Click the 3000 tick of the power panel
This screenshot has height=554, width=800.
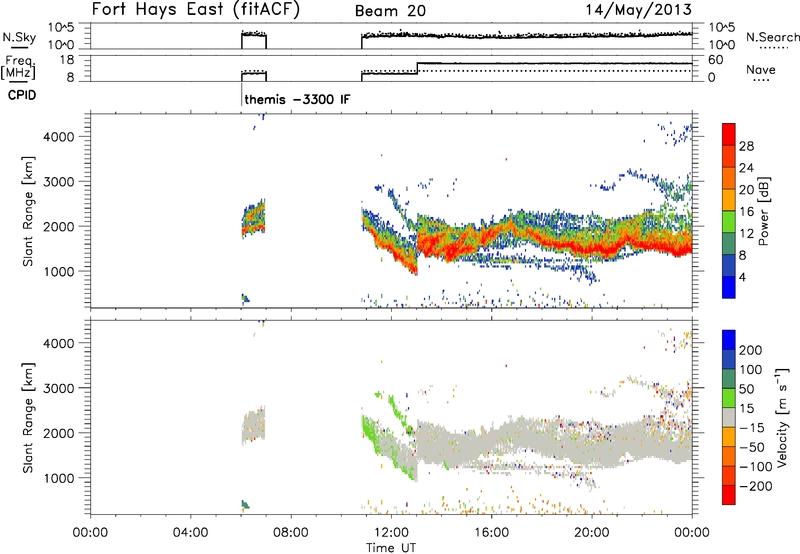tap(58, 182)
